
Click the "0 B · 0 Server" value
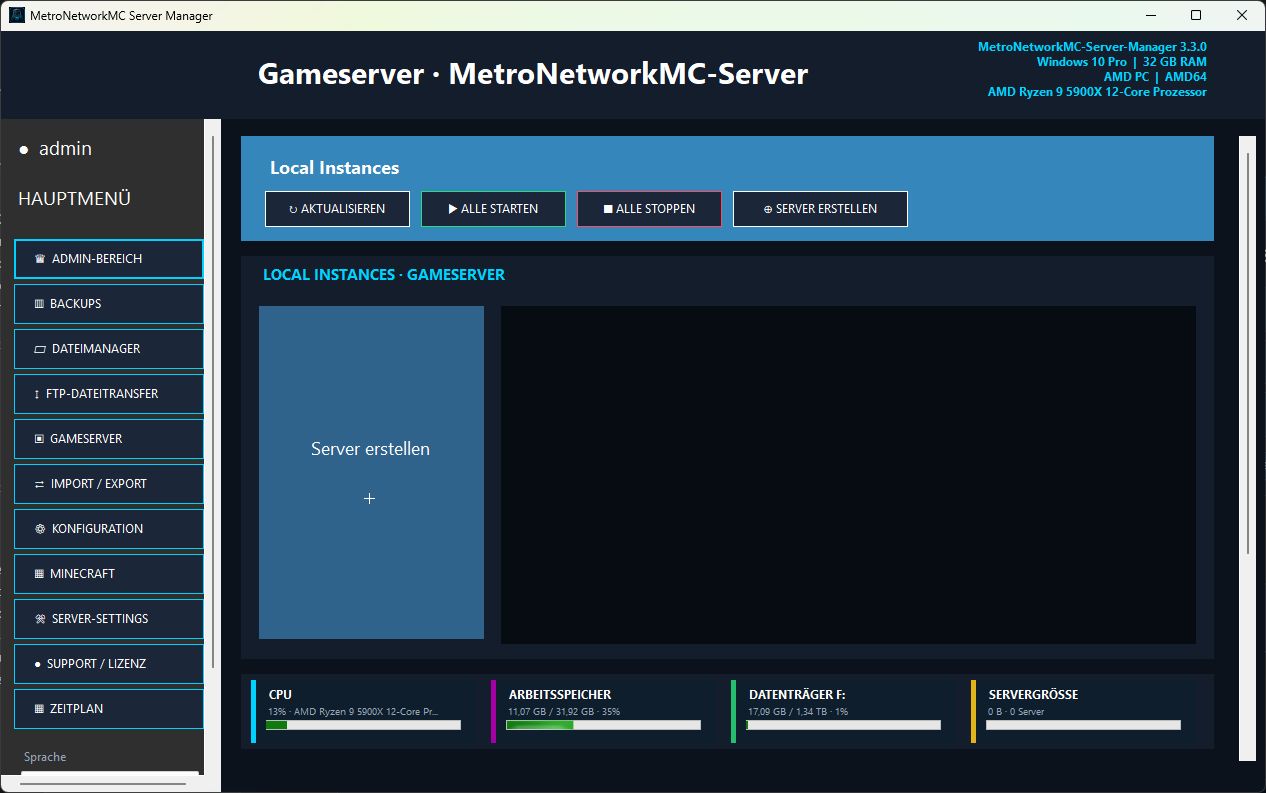click(1016, 712)
